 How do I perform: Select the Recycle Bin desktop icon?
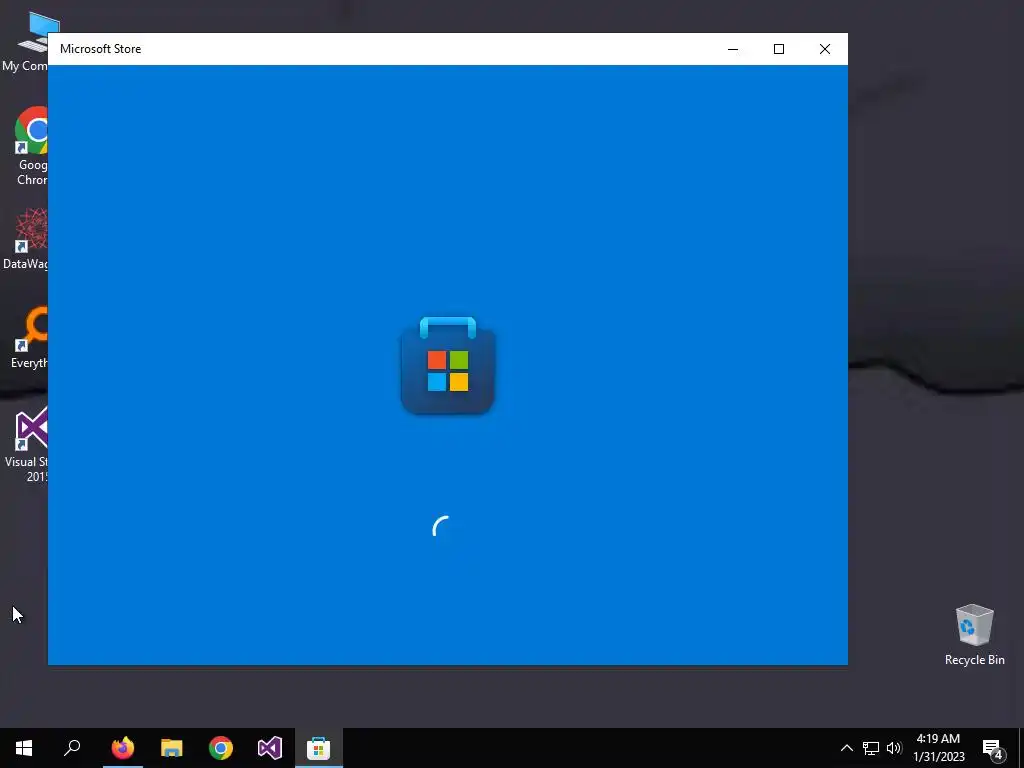[974, 634]
